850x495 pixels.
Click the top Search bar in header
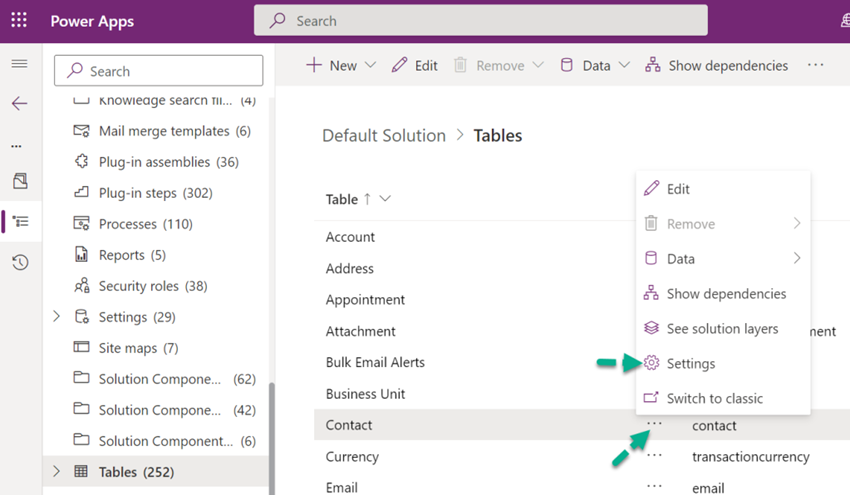[x=480, y=21]
